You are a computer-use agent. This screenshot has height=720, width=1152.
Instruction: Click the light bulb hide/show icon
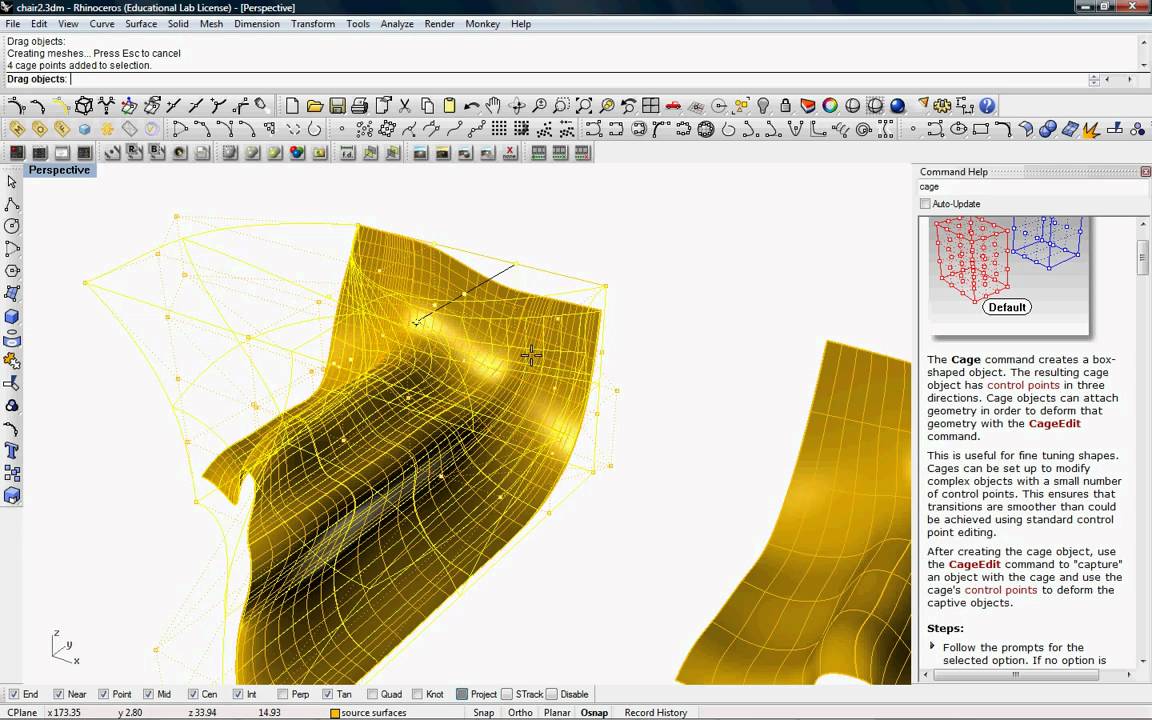pos(763,106)
